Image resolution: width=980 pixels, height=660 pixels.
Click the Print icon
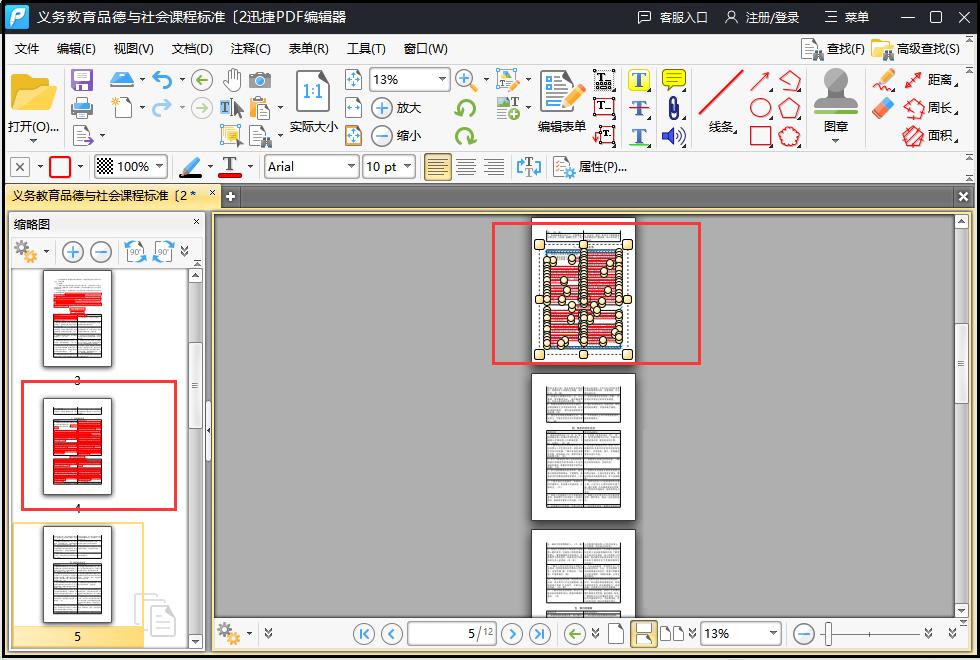coord(82,107)
